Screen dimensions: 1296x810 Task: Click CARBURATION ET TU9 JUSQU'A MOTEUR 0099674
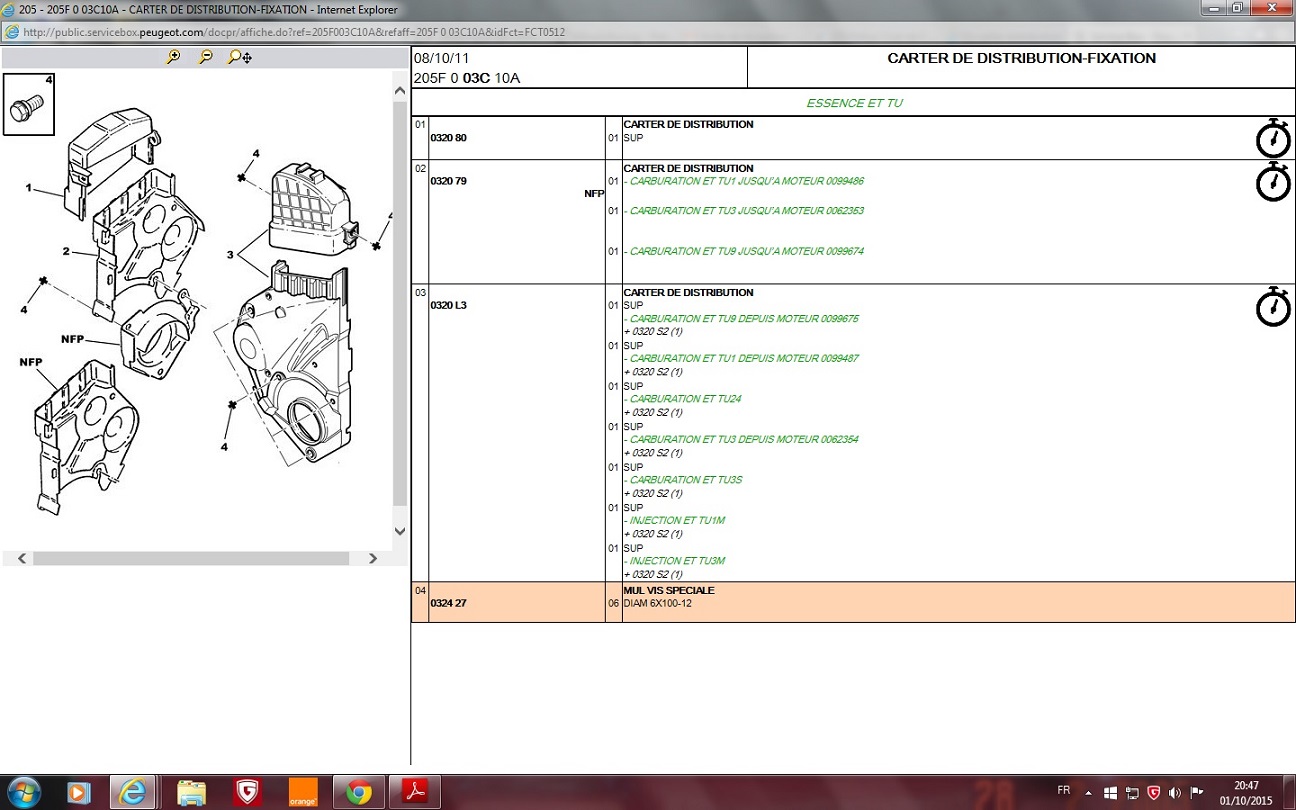coord(744,252)
